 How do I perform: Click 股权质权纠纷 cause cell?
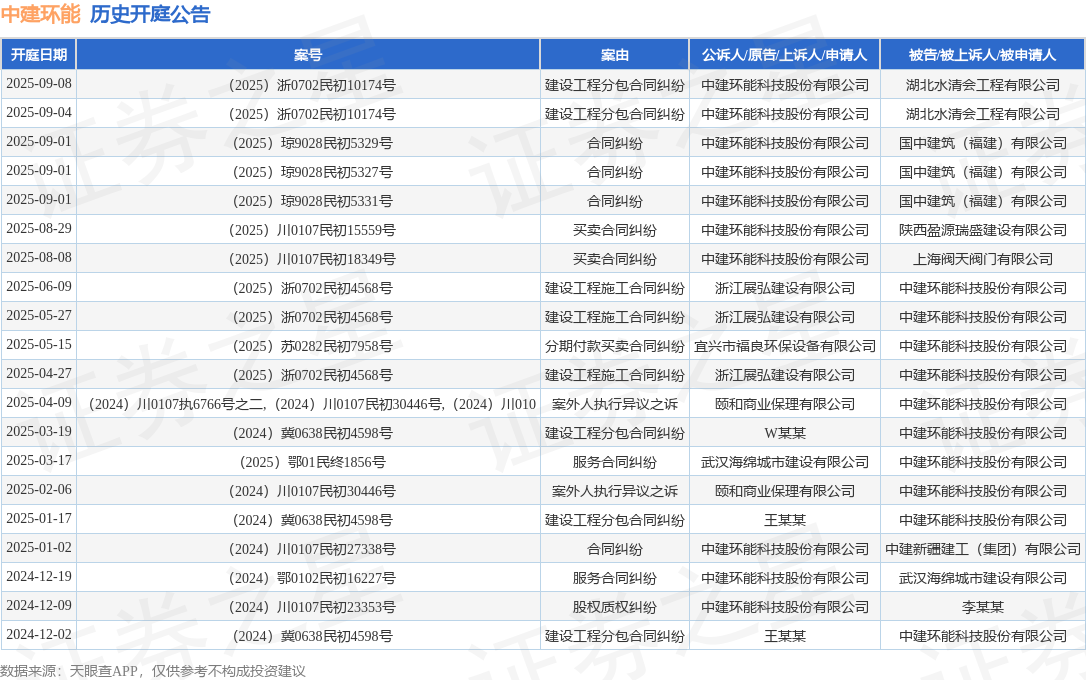[614, 608]
